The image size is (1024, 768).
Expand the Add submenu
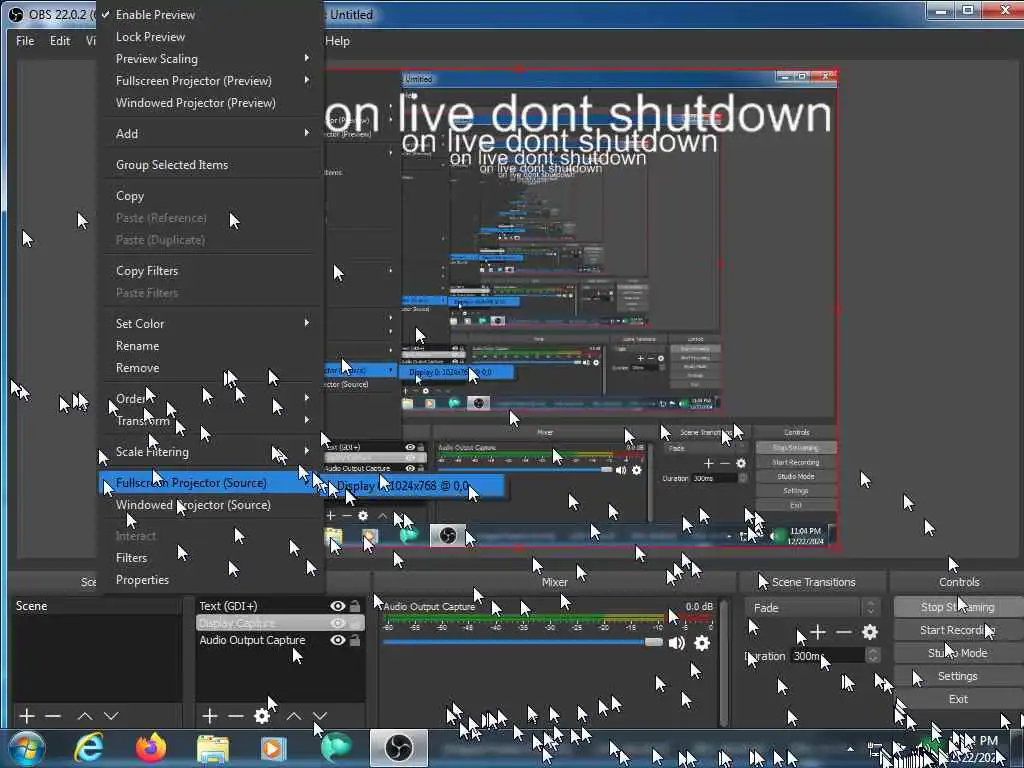pyautogui.click(x=210, y=134)
